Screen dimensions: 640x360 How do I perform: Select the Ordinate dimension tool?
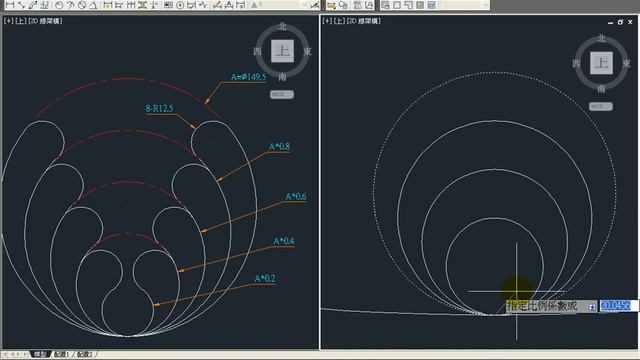44,5
